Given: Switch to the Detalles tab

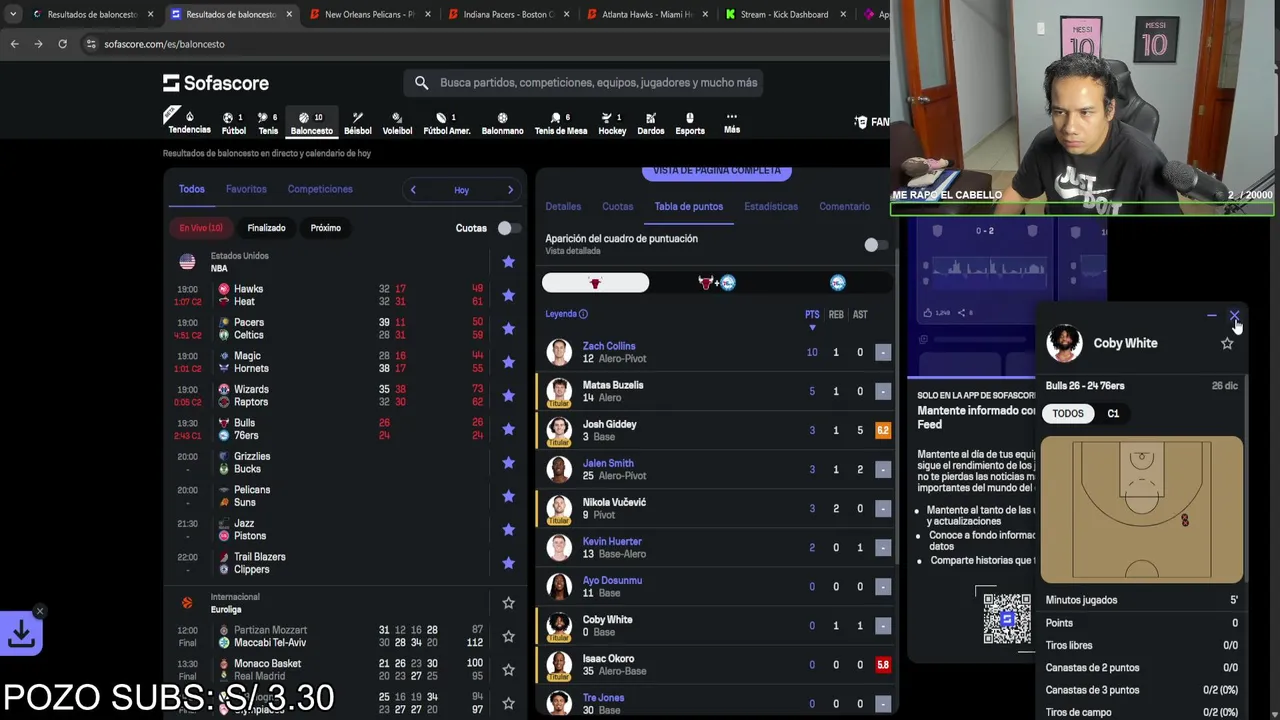Looking at the screenshot, I should 563,206.
